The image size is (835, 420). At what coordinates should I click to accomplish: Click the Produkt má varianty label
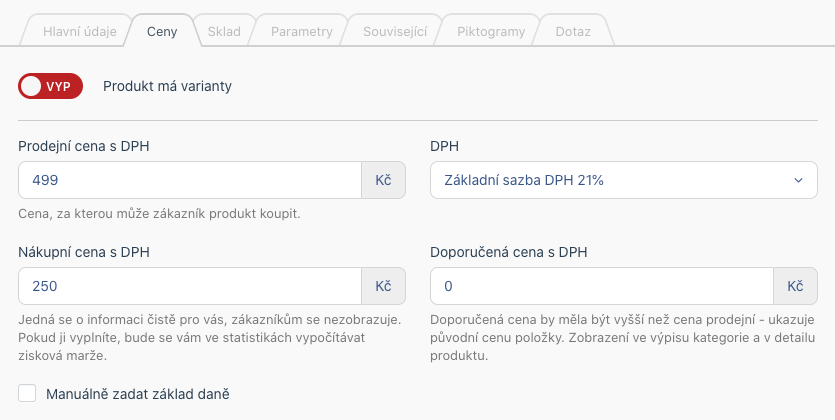(167, 86)
